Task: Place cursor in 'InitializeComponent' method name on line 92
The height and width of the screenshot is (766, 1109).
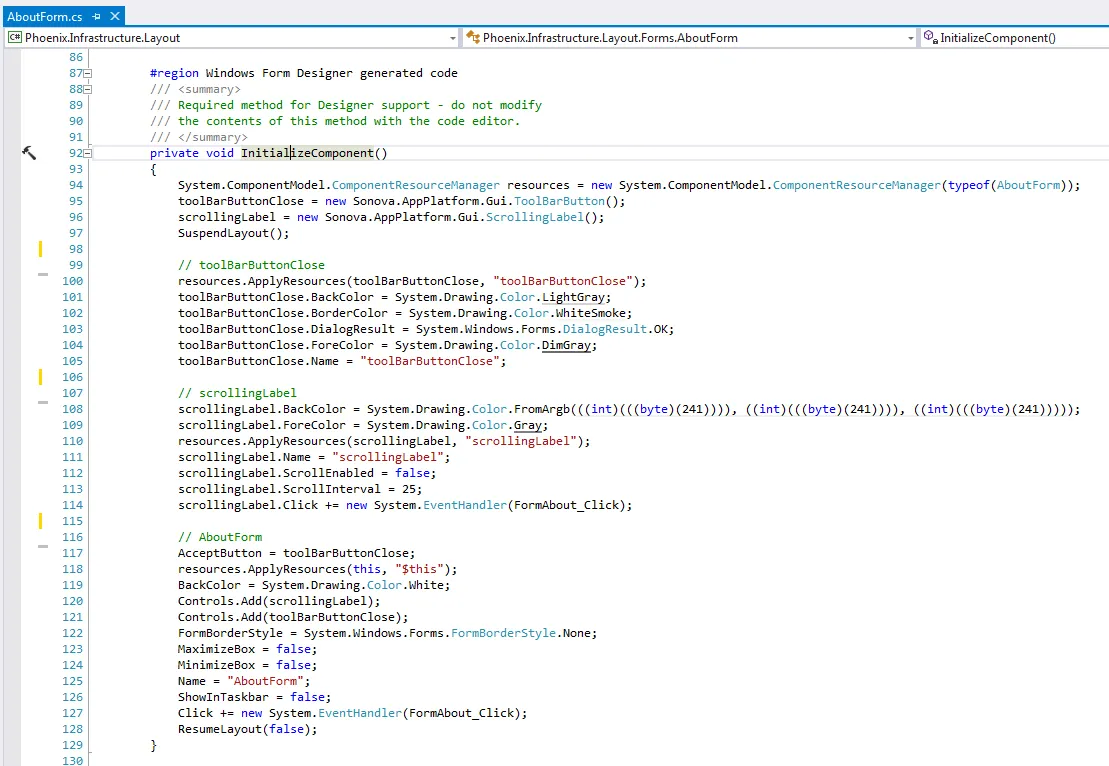Action: pyautogui.click(x=307, y=153)
